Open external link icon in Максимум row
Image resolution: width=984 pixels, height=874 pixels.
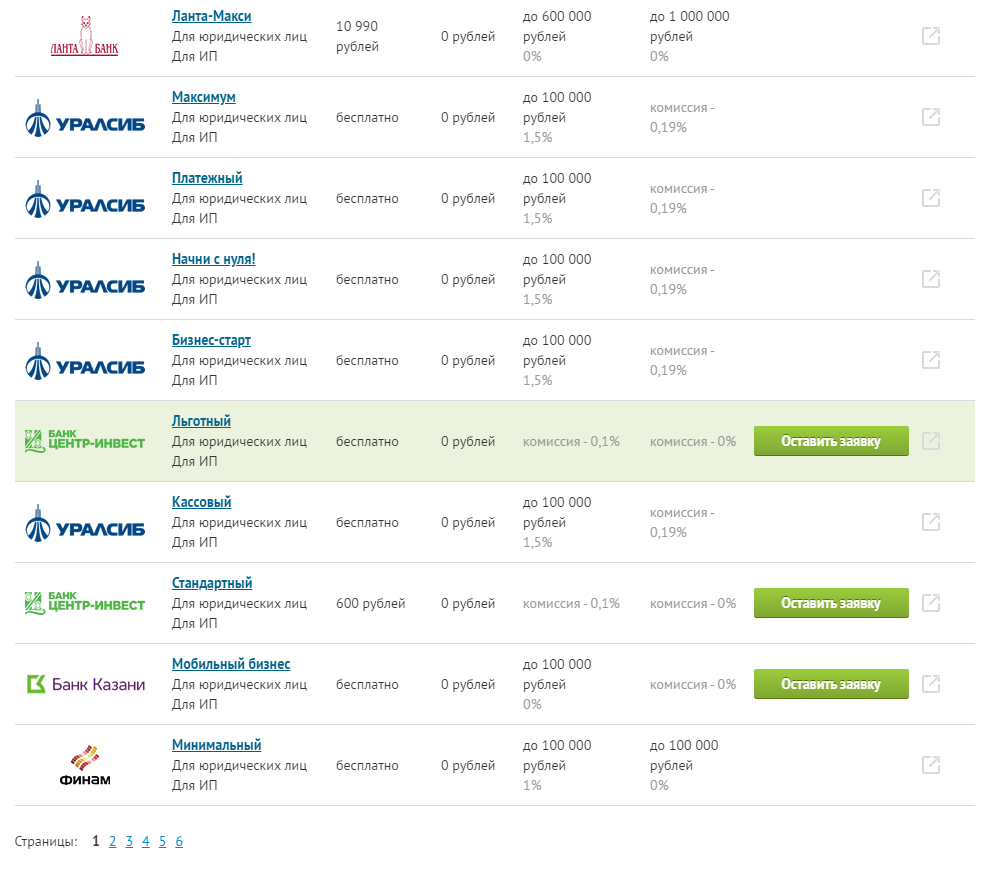(931, 117)
